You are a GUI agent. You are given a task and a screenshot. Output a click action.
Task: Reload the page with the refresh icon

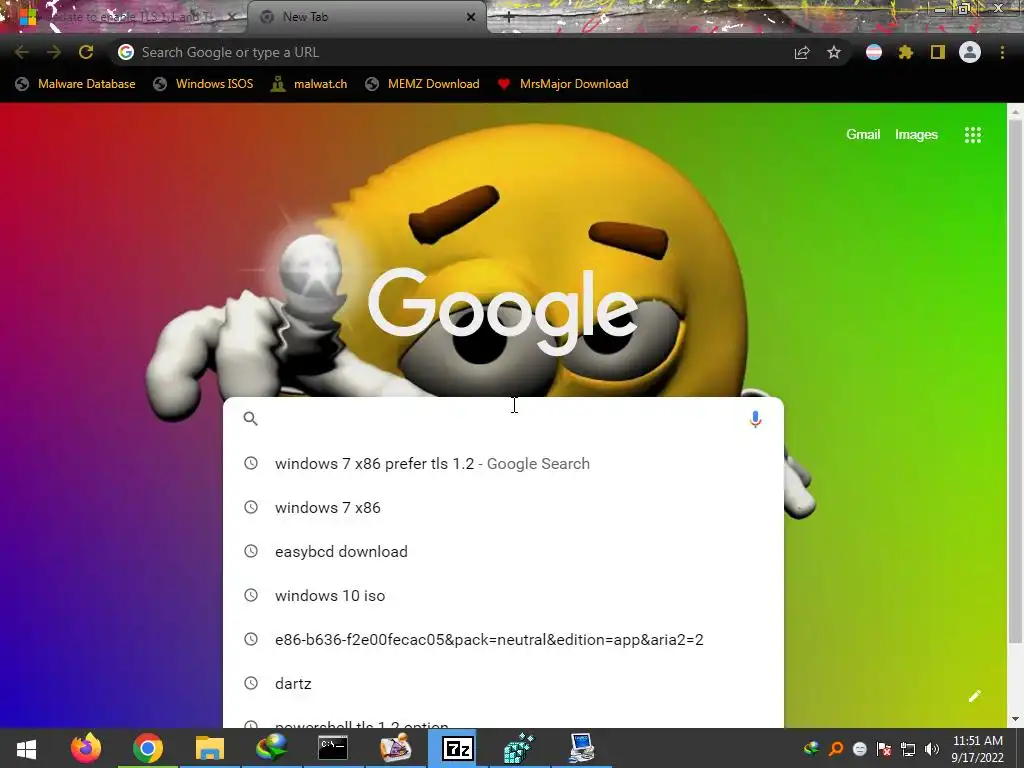[x=86, y=52]
